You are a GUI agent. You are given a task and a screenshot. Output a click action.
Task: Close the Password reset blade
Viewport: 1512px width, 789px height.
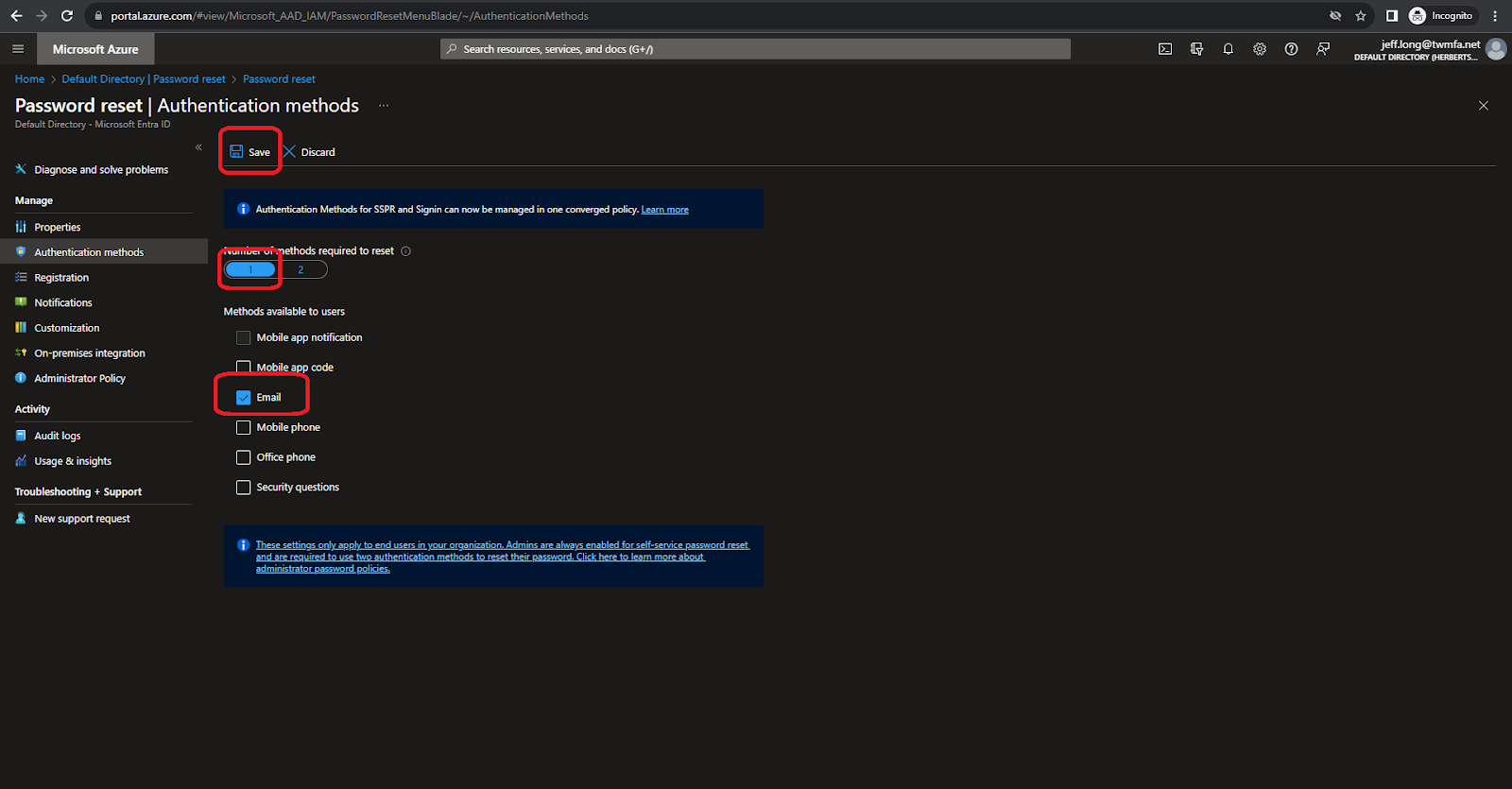[x=1484, y=106]
